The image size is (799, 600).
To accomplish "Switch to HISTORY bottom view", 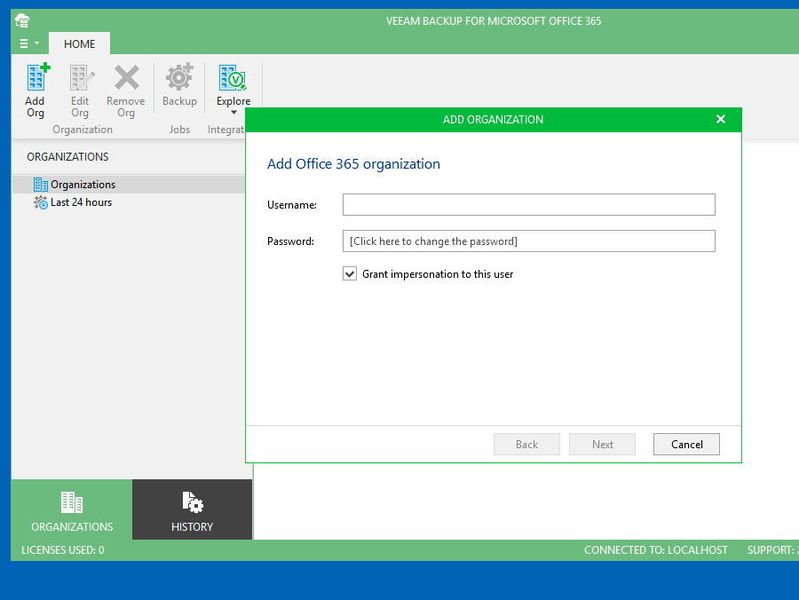I will pos(192,509).
